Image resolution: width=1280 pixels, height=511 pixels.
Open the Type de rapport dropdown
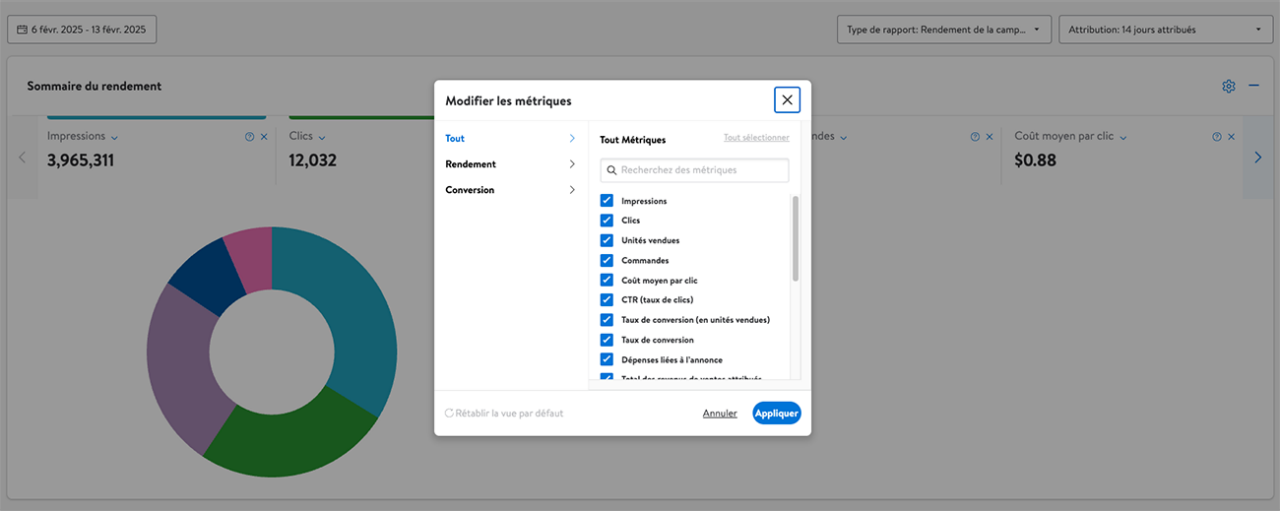(x=943, y=30)
